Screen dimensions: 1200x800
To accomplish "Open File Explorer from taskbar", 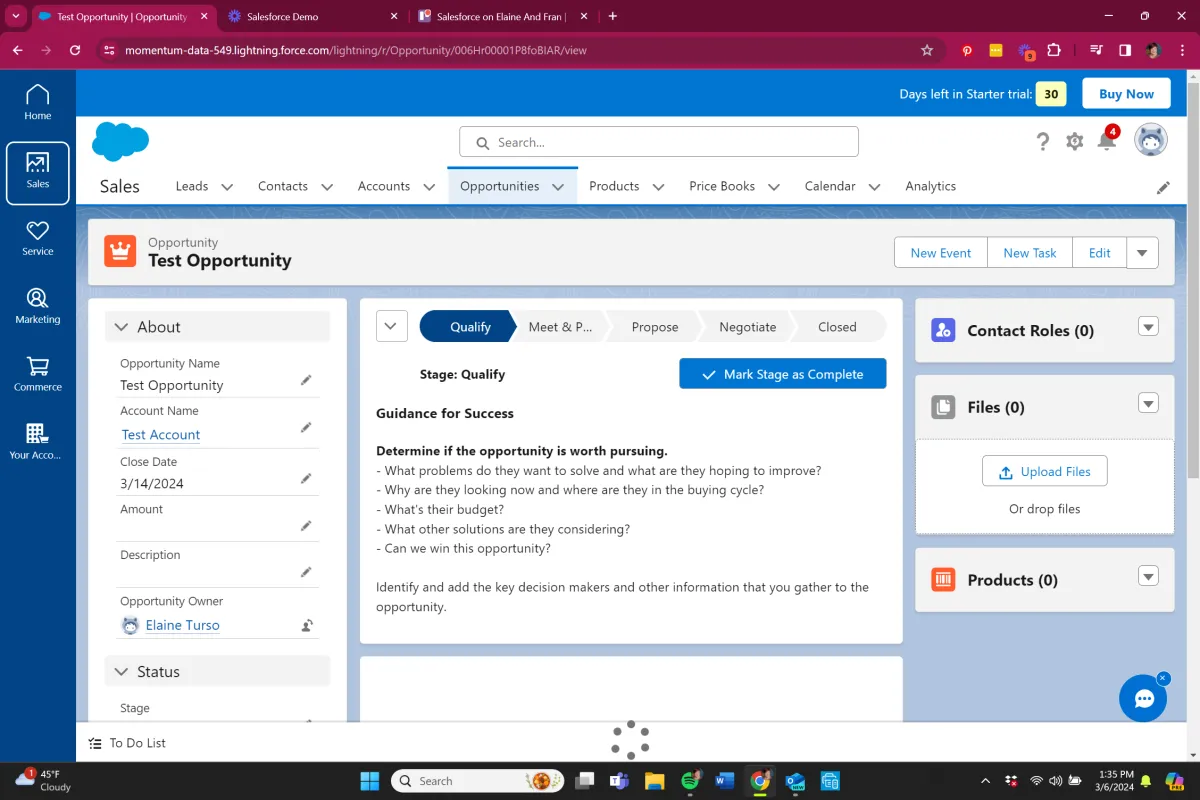I will (654, 781).
